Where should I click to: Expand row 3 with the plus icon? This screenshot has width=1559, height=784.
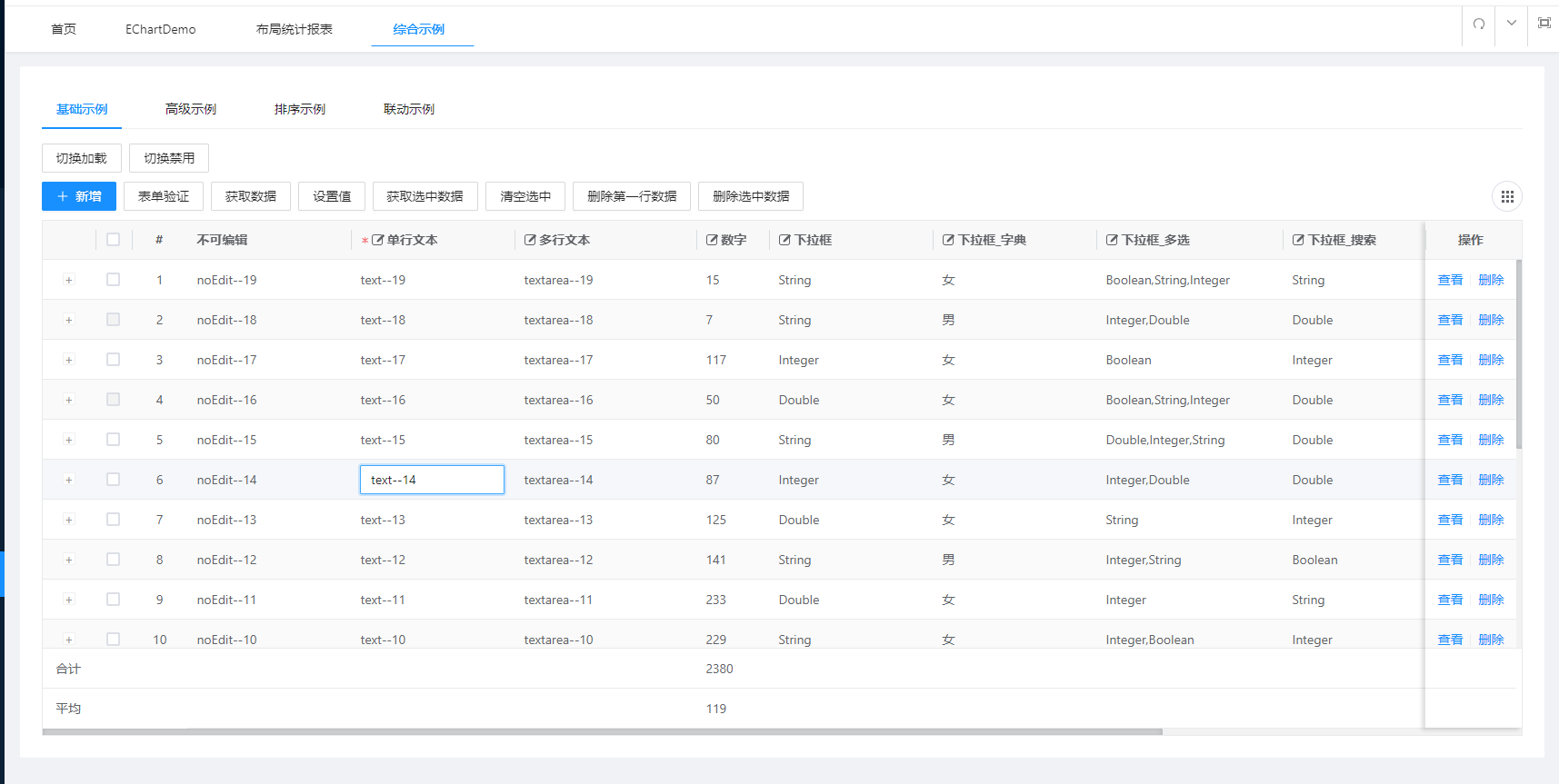click(x=68, y=360)
